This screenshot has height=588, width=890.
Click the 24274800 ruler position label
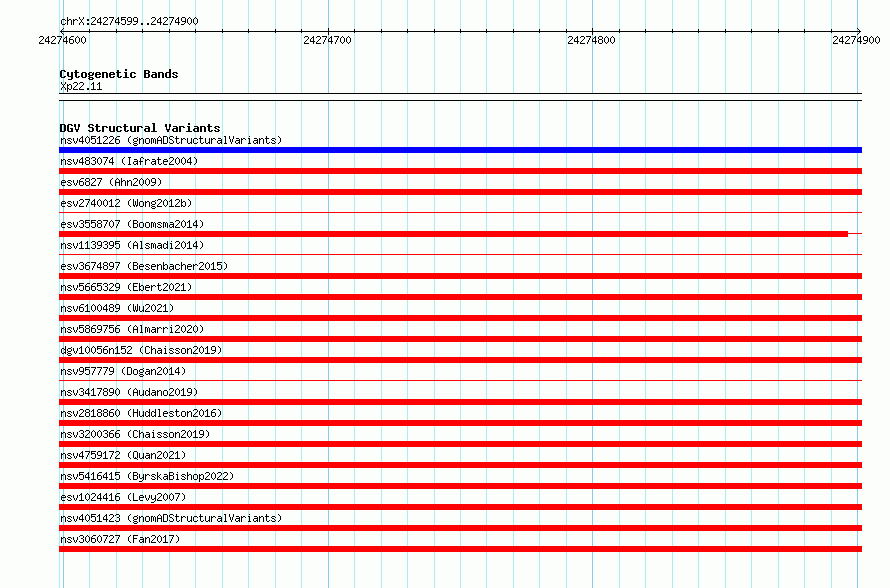[x=591, y=40]
